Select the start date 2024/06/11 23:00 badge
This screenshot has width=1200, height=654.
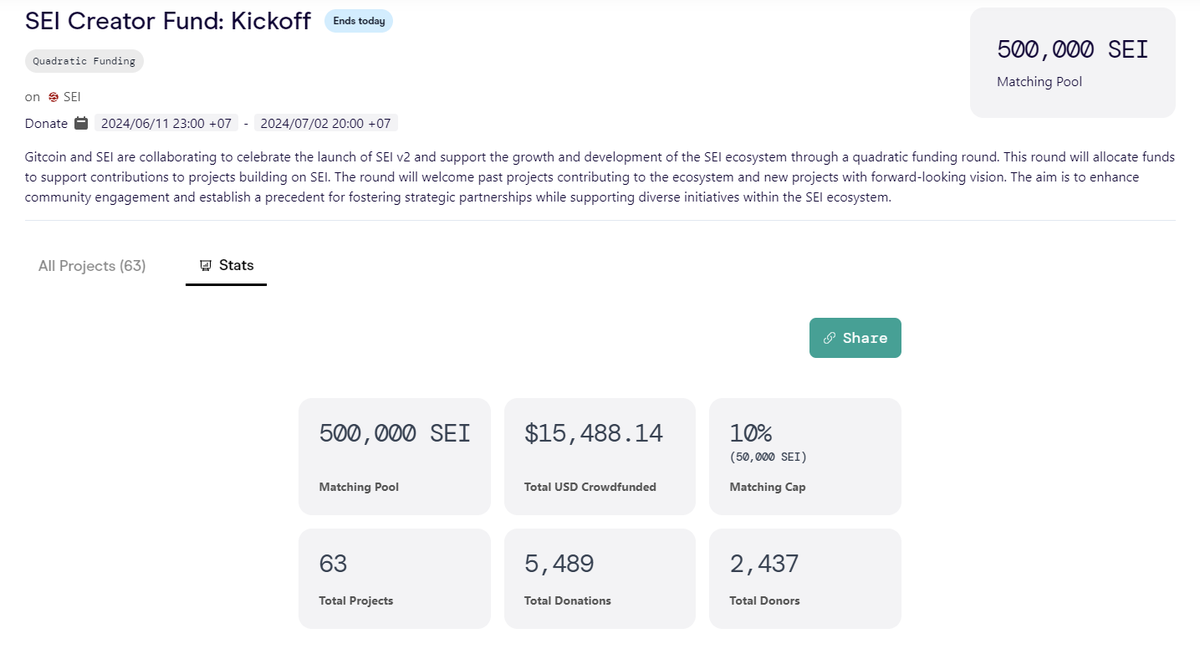[x=164, y=122]
